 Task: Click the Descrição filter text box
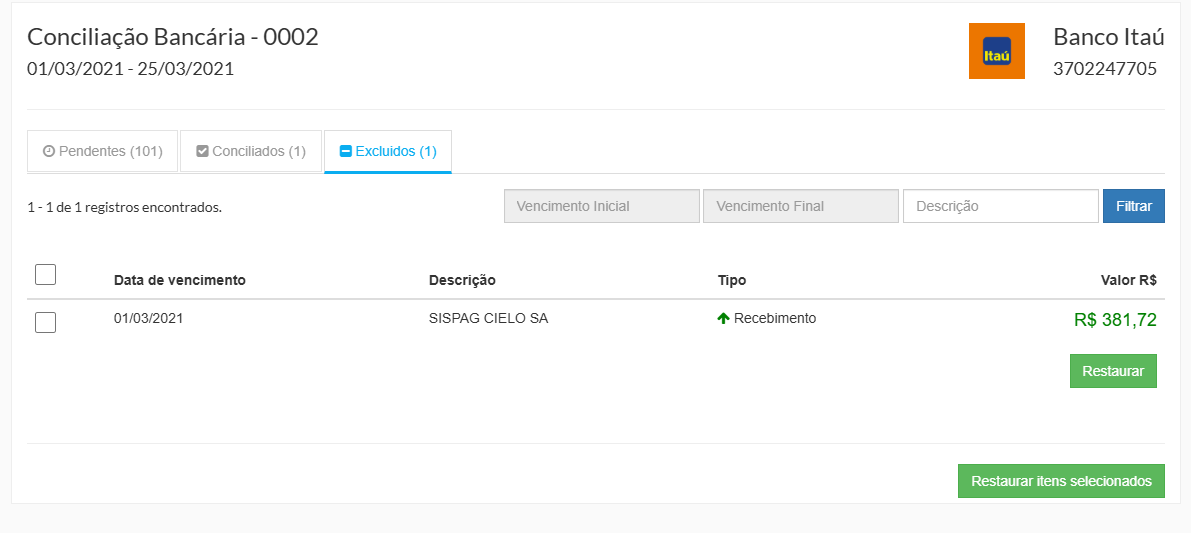1000,207
